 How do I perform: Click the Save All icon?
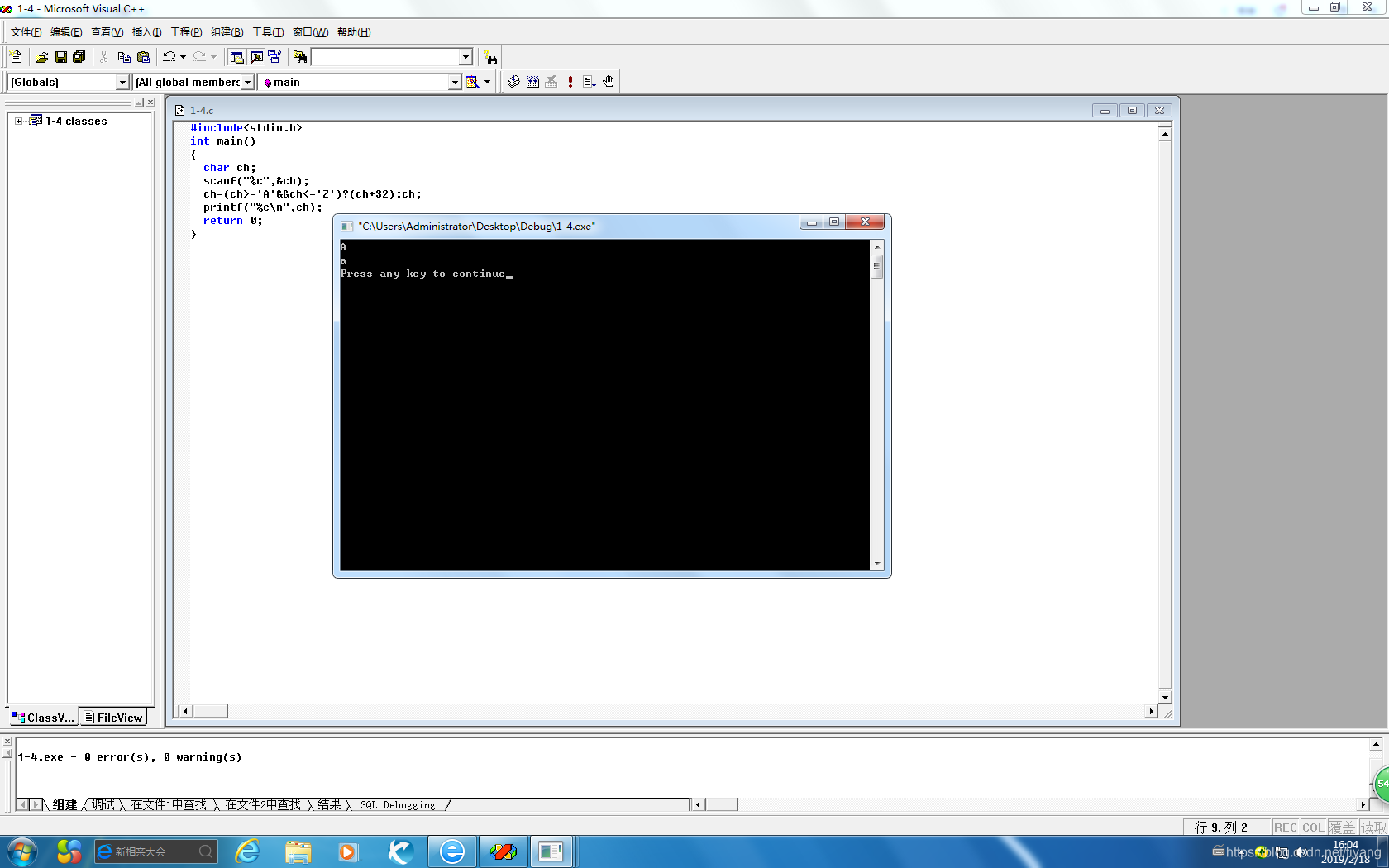click(79, 57)
